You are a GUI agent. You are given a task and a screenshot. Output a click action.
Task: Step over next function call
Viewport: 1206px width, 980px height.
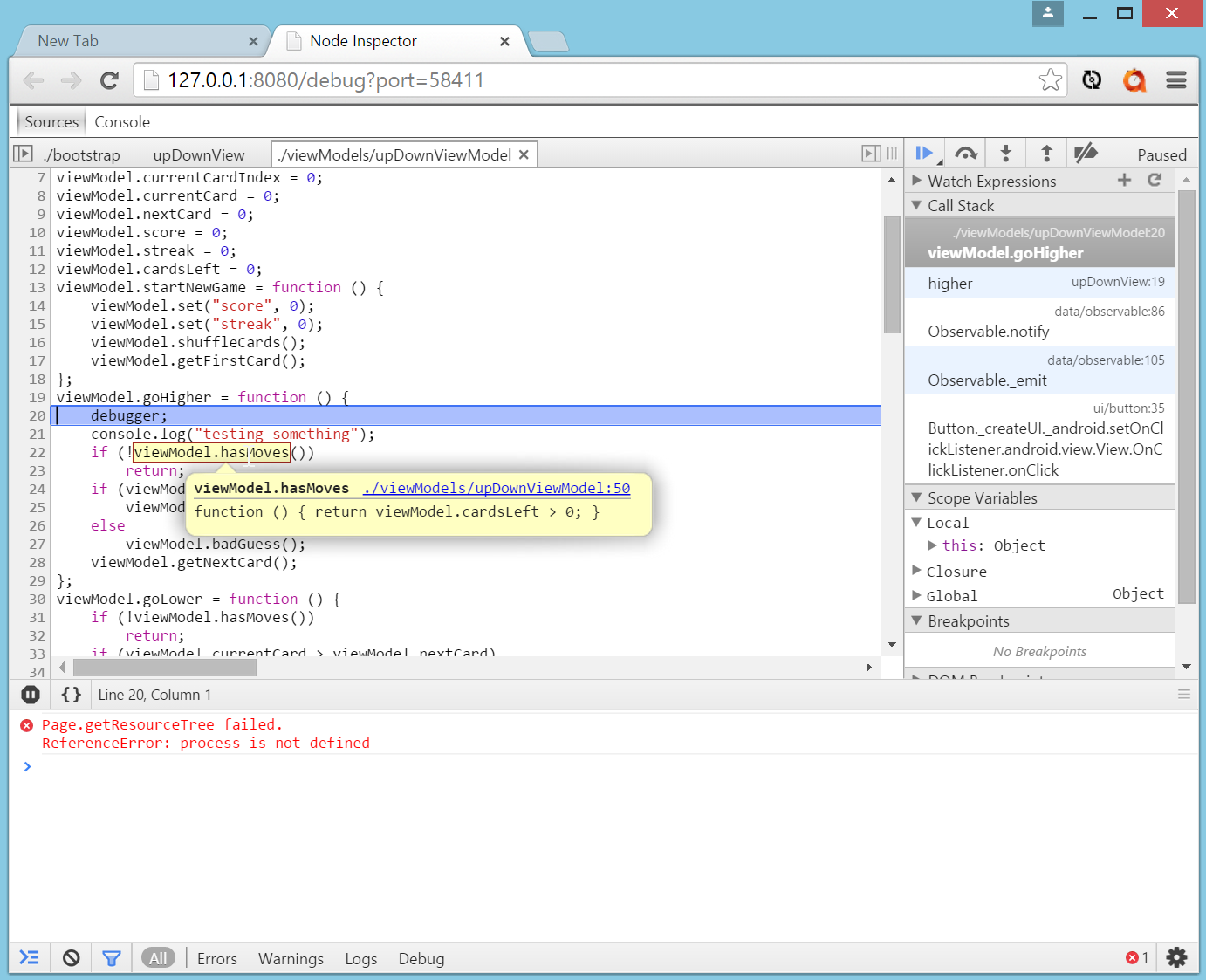click(x=965, y=154)
